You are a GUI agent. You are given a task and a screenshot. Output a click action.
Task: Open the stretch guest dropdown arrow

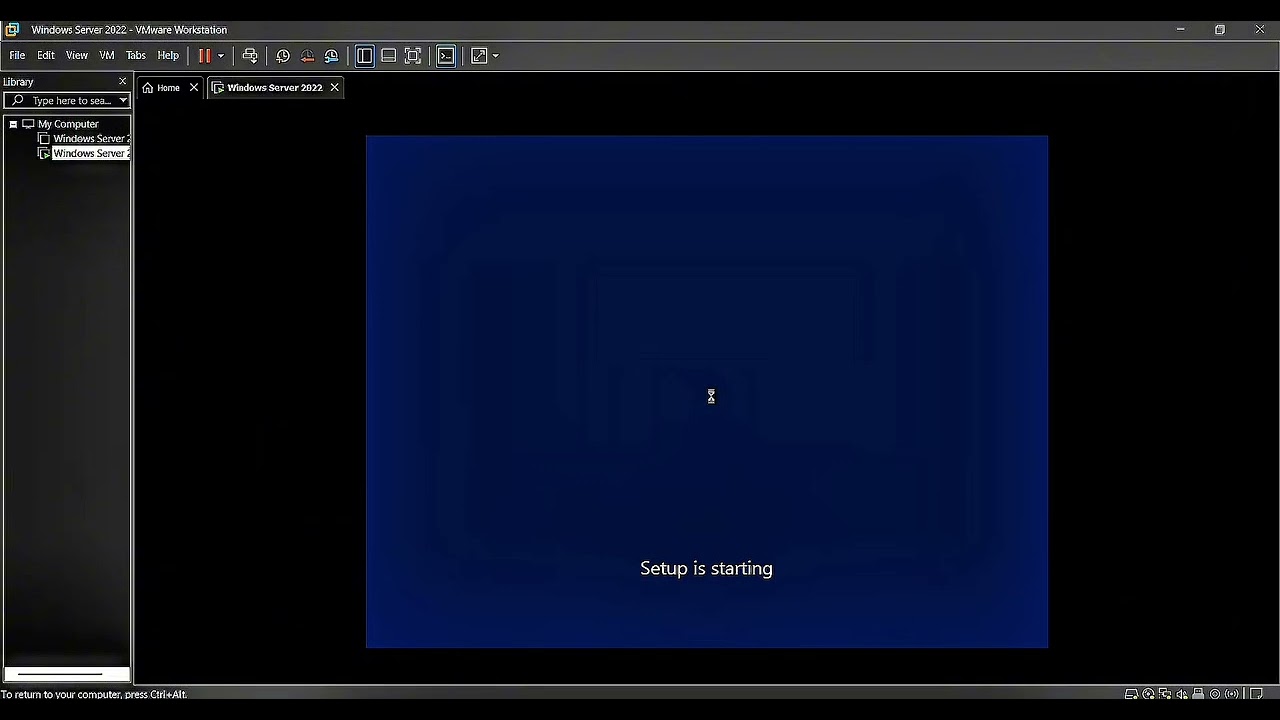[495, 56]
